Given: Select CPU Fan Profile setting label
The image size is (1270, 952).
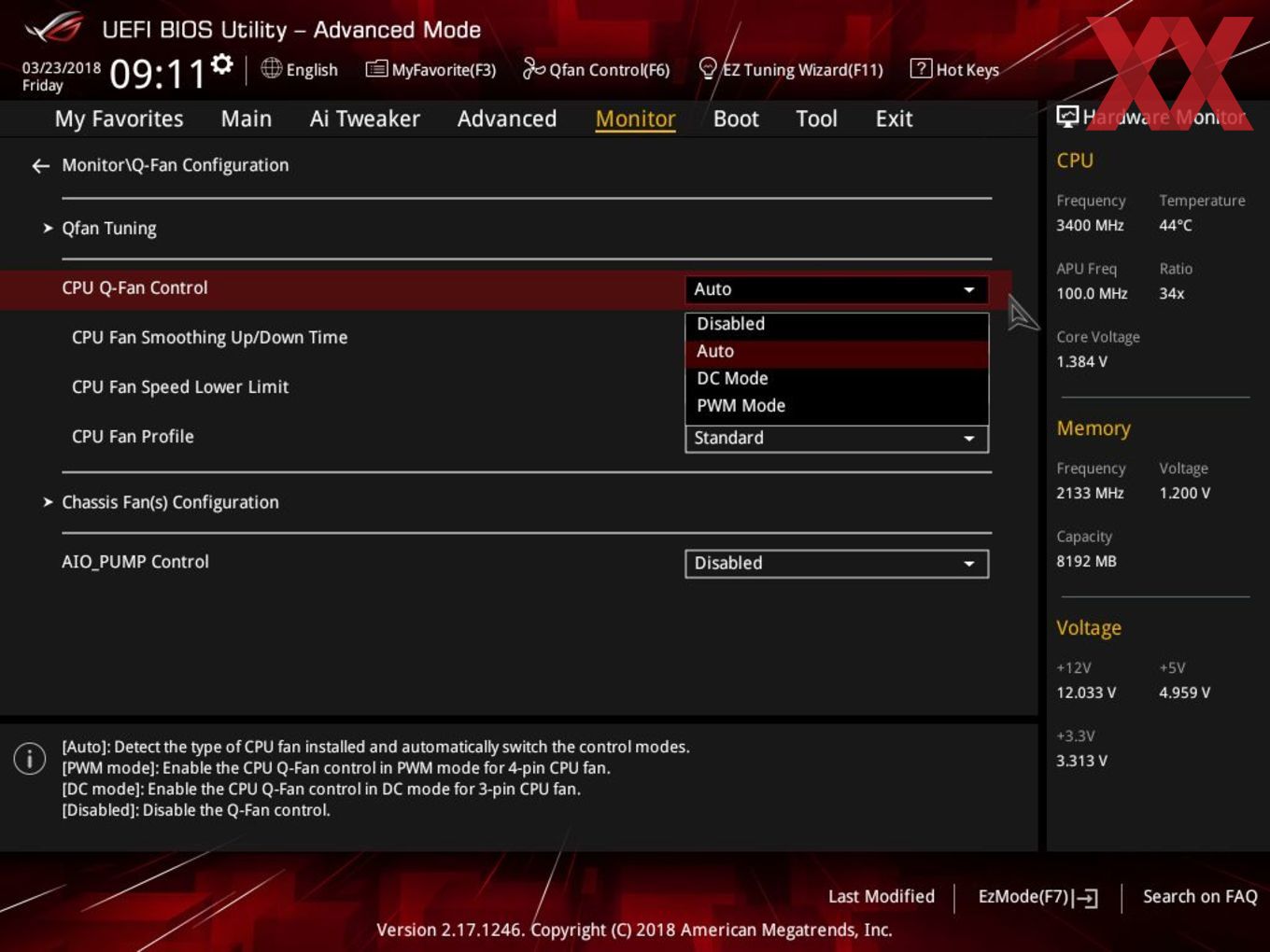Looking at the screenshot, I should (x=133, y=437).
